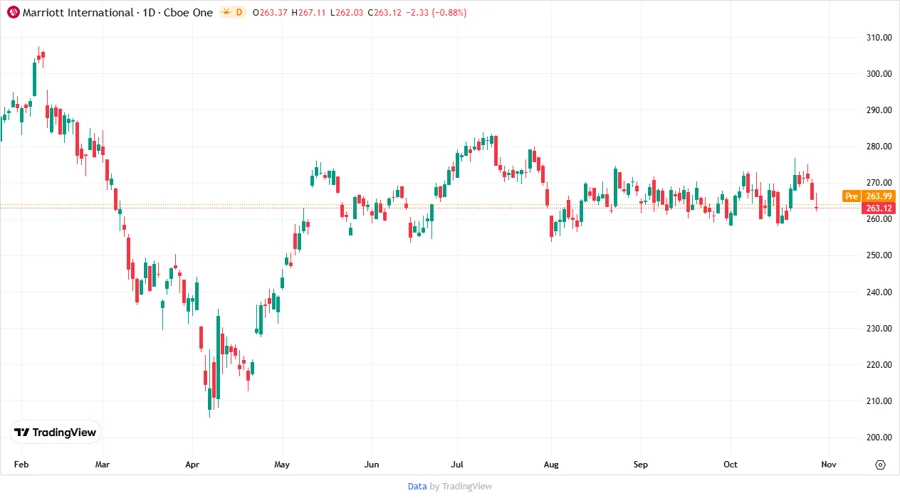Screen dimensions: 900x498
Task: Click the Apr label on time axis
Action: point(192,464)
